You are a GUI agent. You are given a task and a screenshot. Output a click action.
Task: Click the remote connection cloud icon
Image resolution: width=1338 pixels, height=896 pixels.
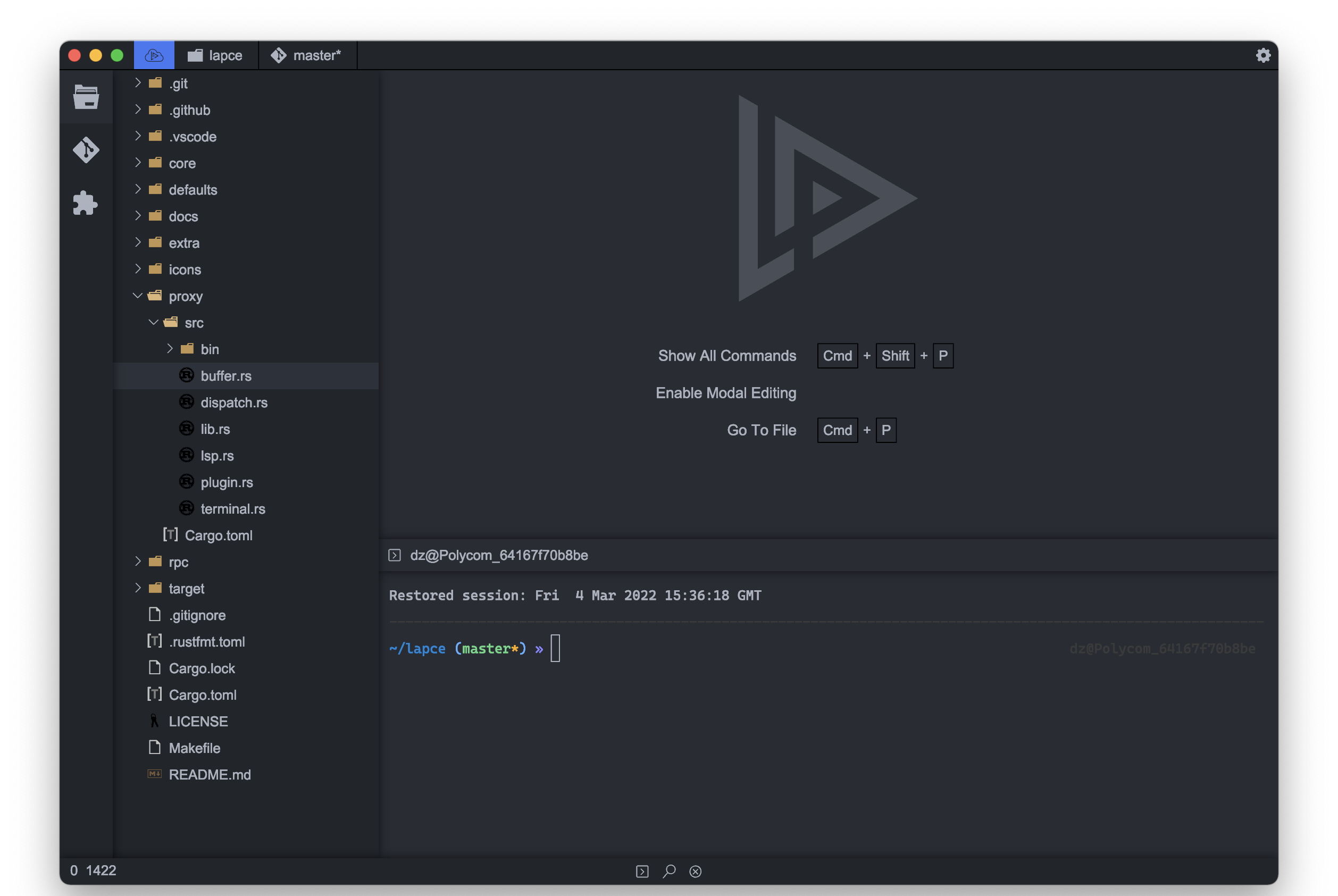click(154, 55)
